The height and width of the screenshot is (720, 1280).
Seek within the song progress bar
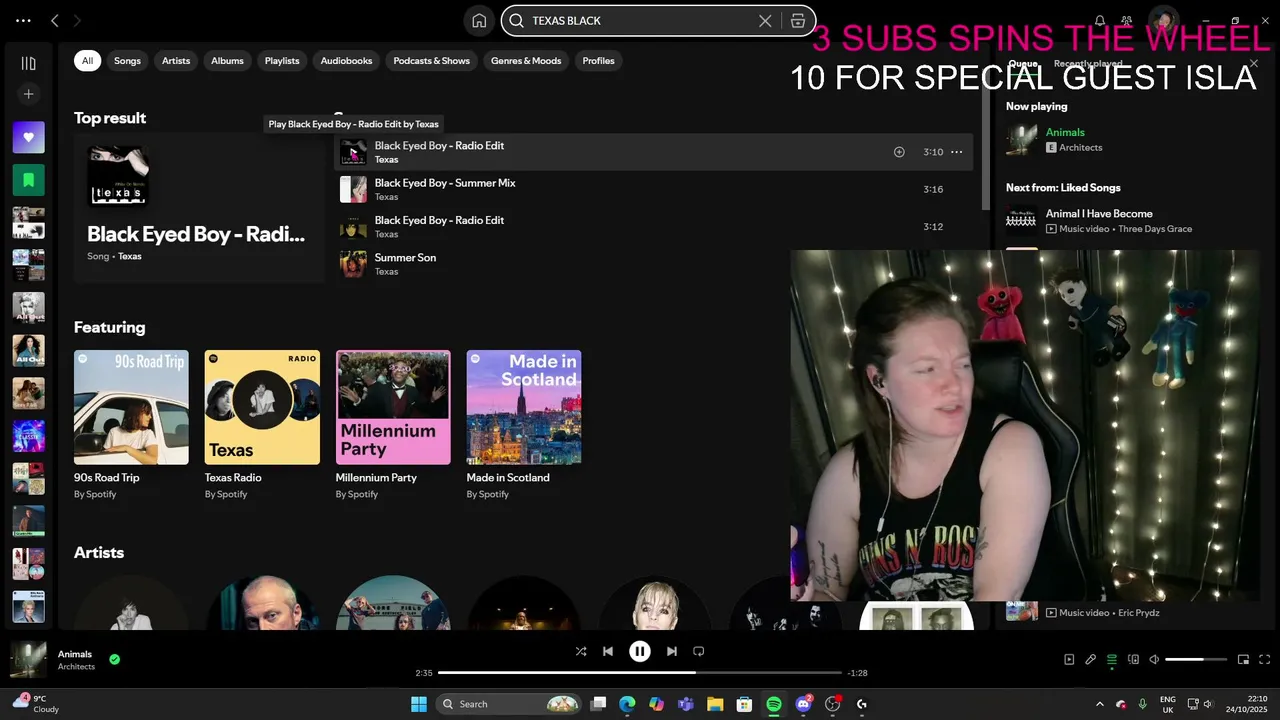[x=640, y=673]
